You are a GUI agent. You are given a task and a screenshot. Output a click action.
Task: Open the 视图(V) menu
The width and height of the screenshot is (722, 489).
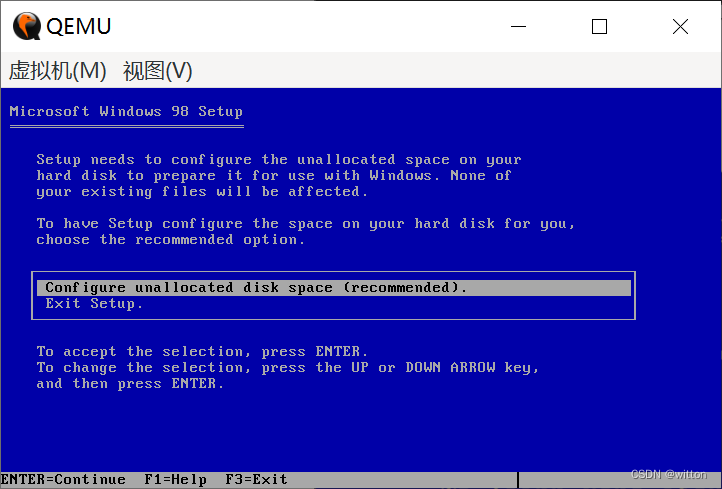tap(157, 71)
